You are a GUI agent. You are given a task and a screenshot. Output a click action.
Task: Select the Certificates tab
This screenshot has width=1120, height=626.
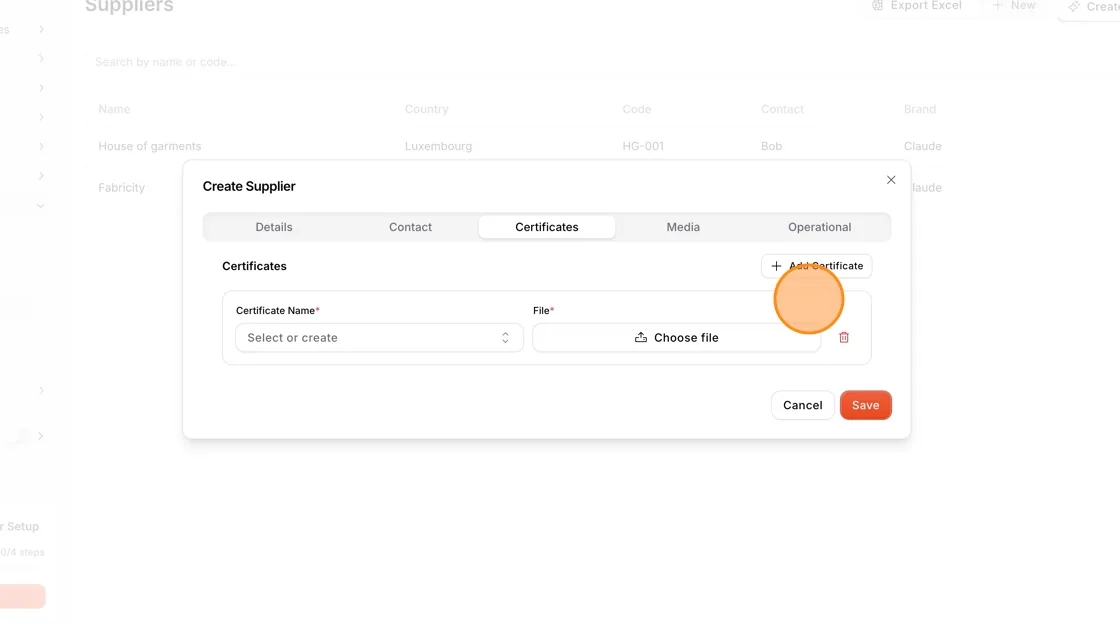tap(546, 227)
